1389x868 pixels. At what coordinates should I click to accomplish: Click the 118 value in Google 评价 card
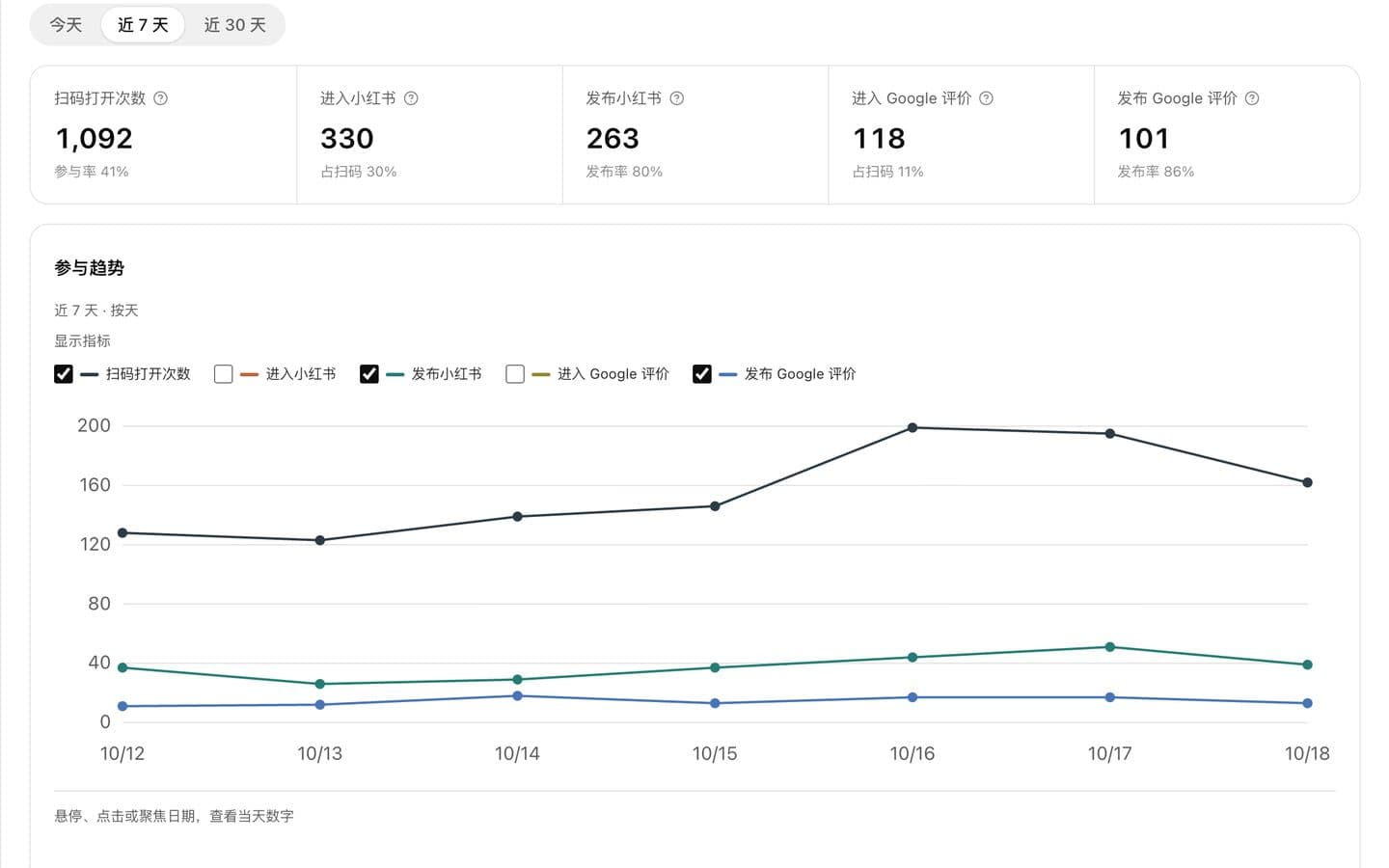coord(879,139)
